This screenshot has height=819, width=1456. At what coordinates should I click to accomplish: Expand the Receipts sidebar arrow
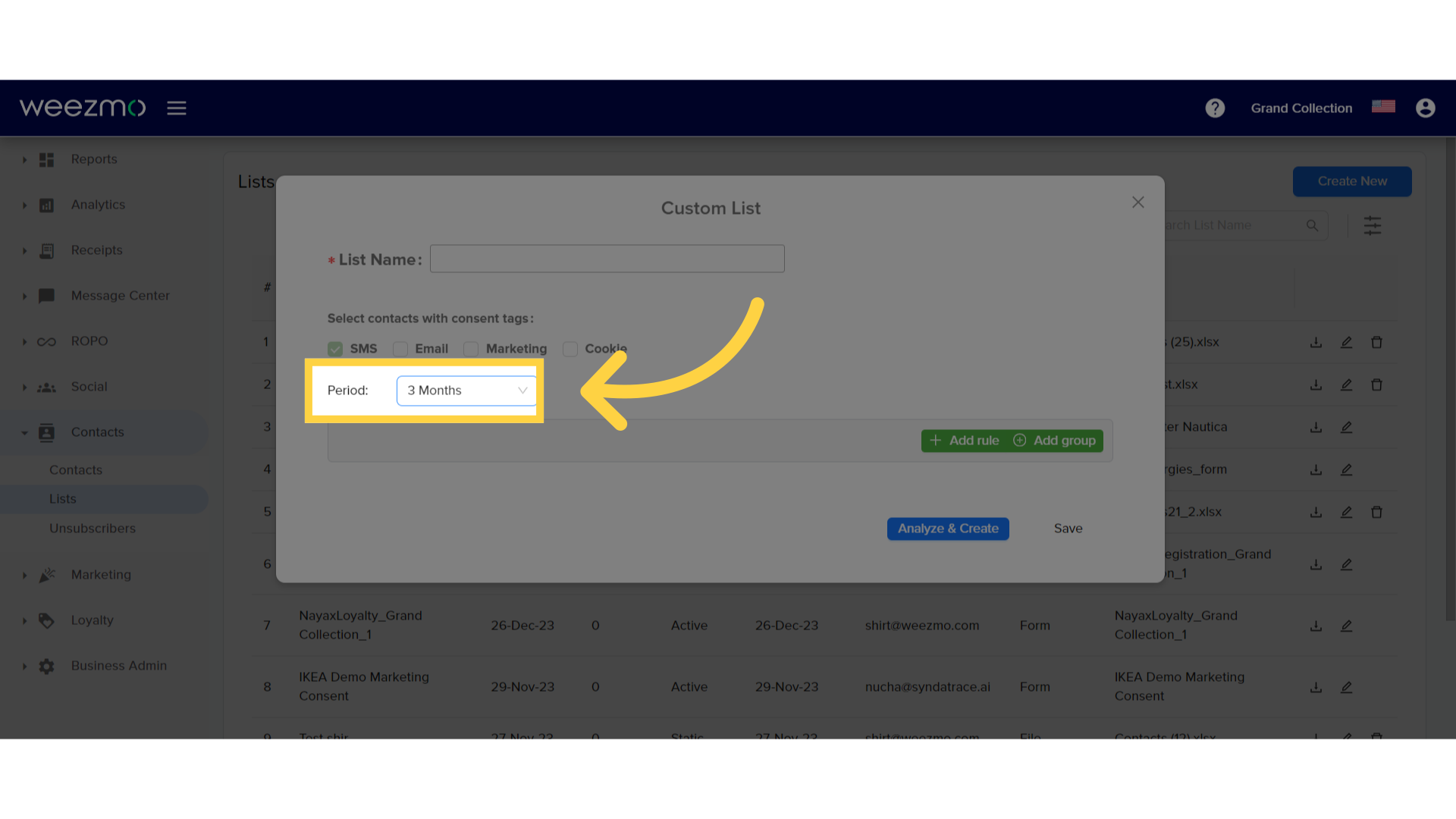pyautogui.click(x=24, y=251)
